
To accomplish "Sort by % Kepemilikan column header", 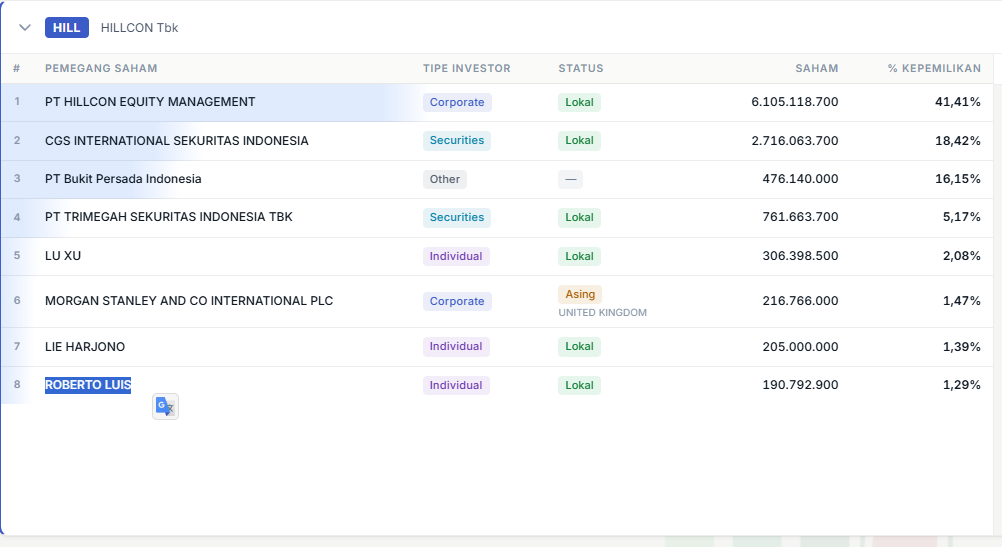I will point(934,68).
